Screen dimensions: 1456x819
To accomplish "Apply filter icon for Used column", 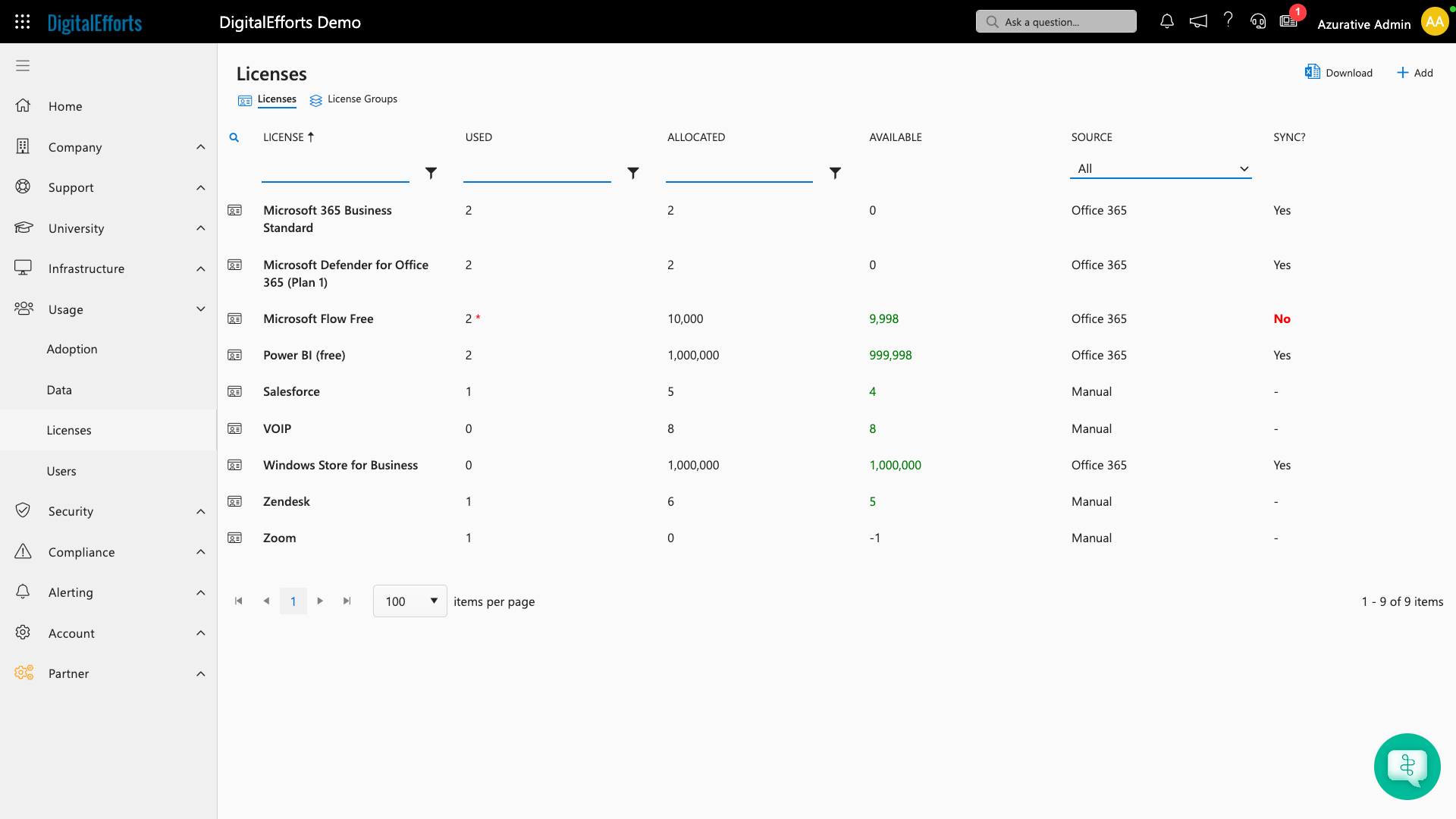I will 633,173.
